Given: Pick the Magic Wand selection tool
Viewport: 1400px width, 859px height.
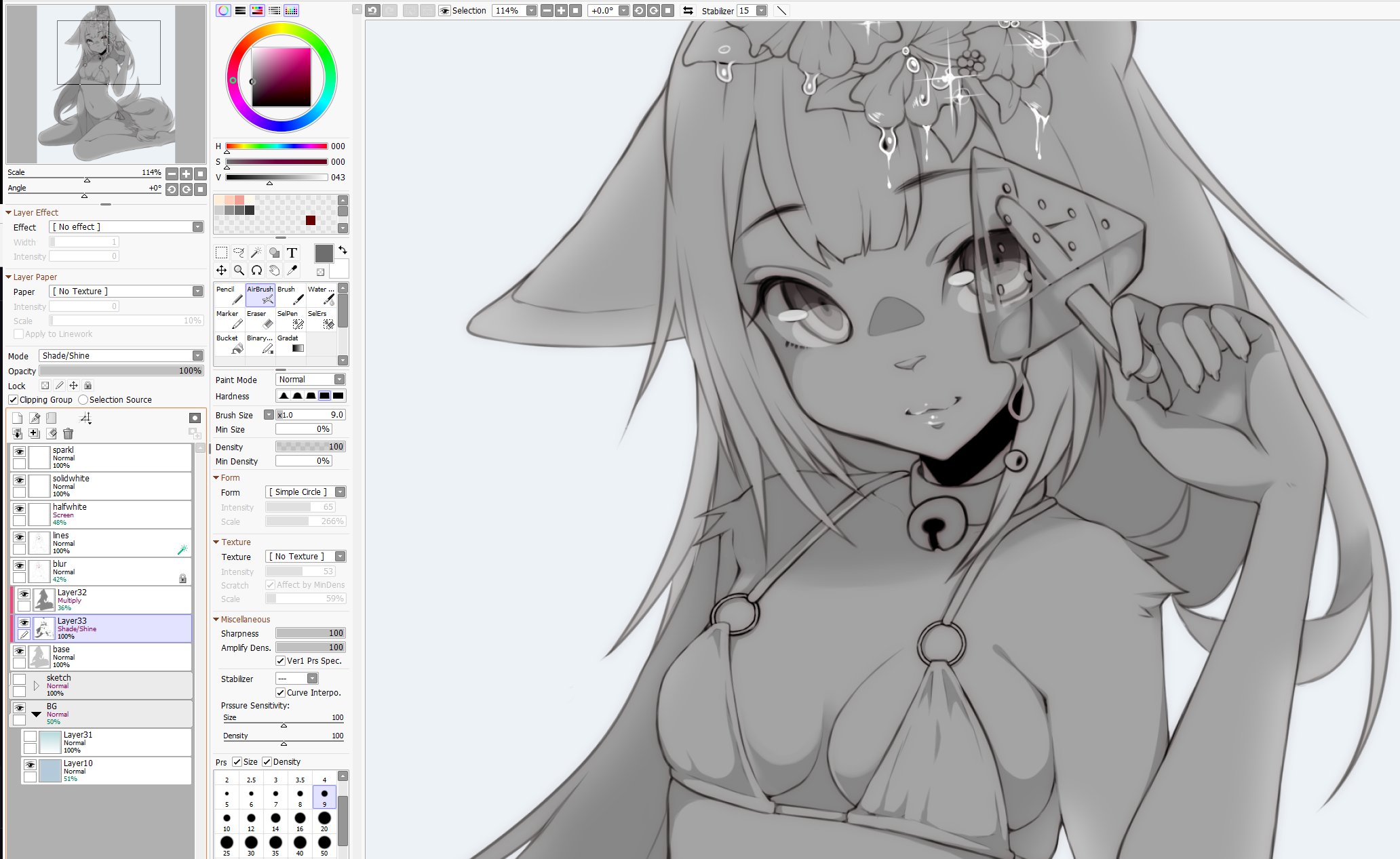Looking at the screenshot, I should point(256,253).
